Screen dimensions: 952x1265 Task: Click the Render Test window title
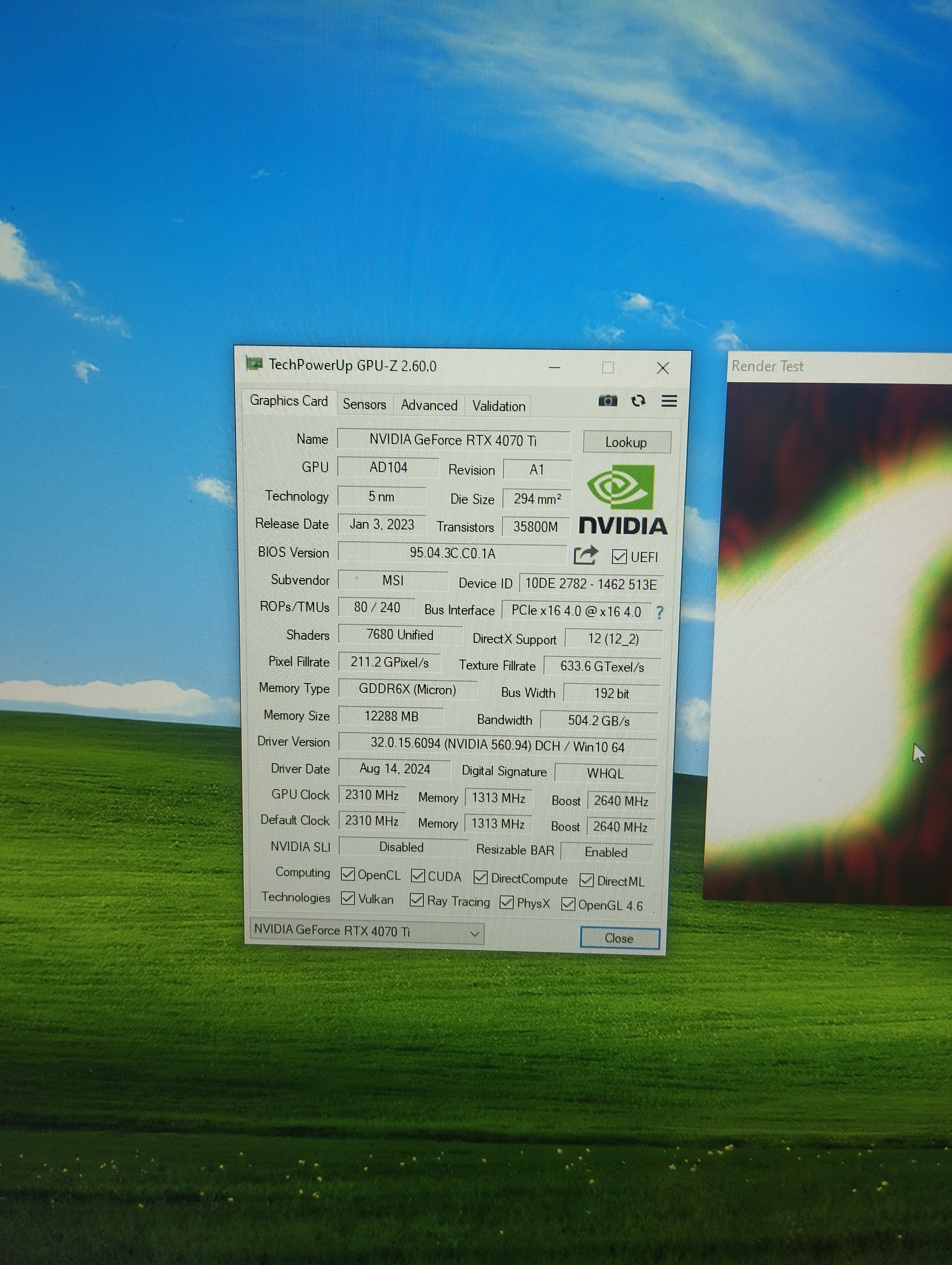[767, 366]
